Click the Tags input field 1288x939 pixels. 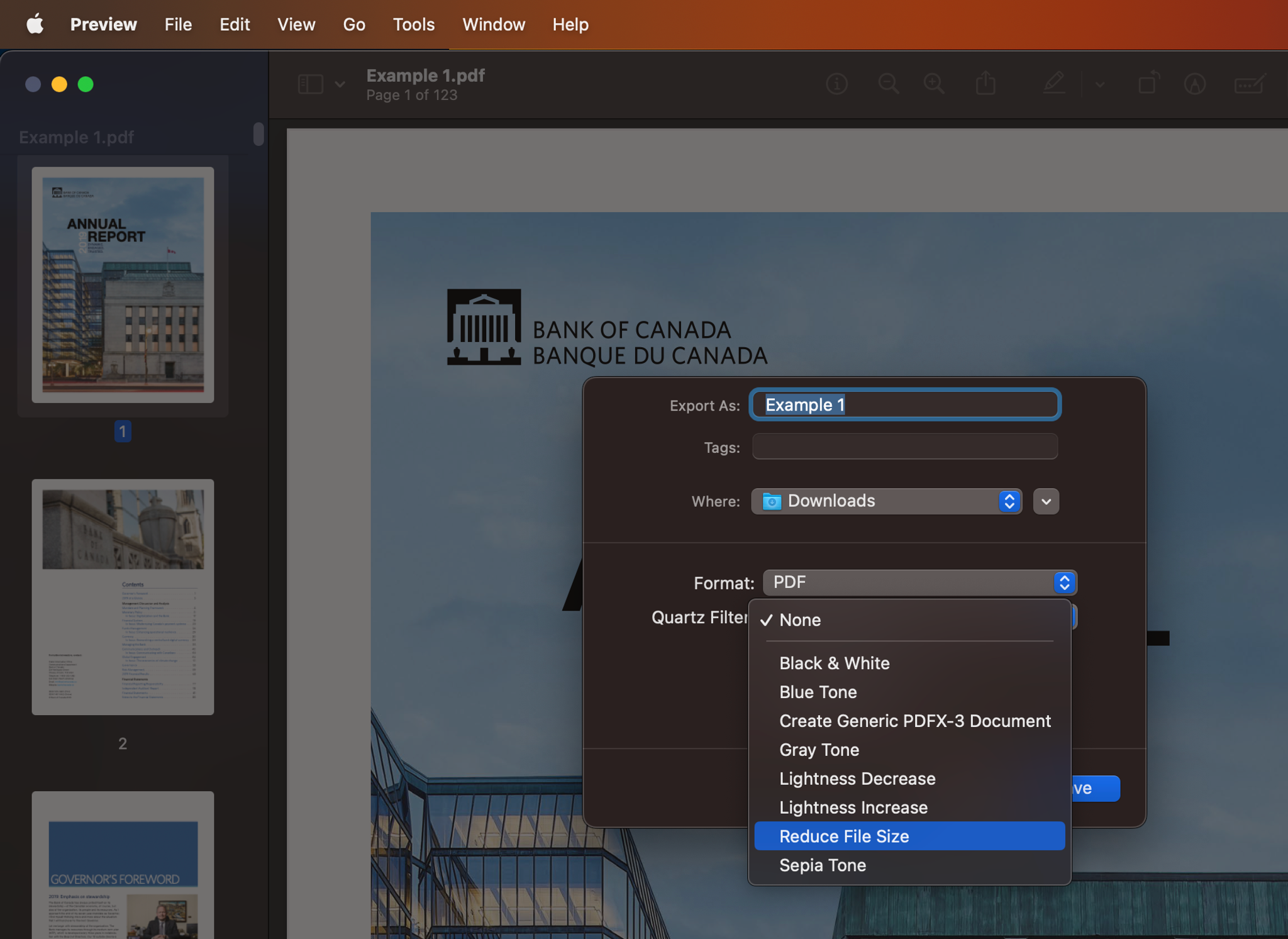tap(905, 447)
